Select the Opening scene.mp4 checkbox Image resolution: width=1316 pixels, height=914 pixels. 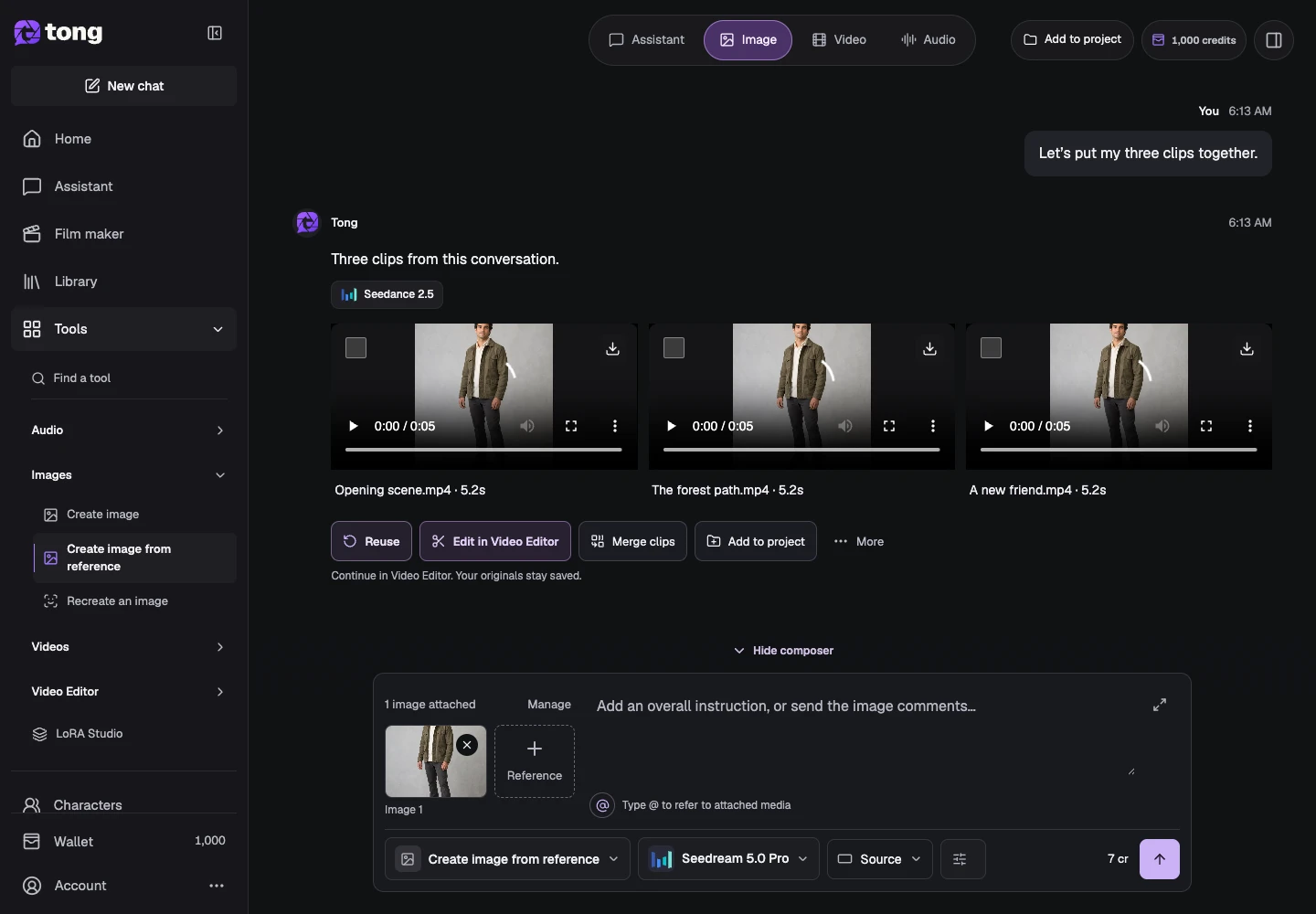(356, 348)
